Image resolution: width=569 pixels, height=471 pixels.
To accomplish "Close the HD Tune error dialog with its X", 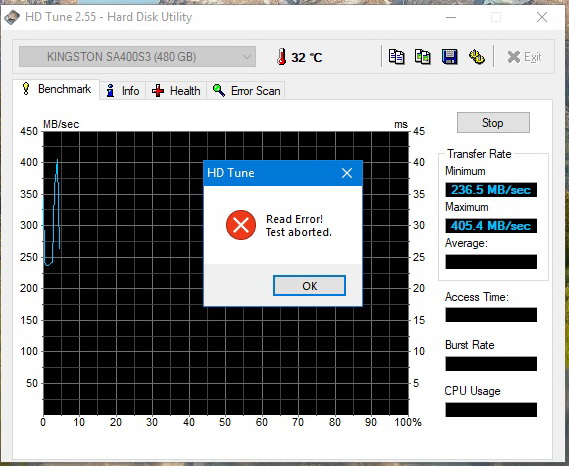I will (347, 173).
